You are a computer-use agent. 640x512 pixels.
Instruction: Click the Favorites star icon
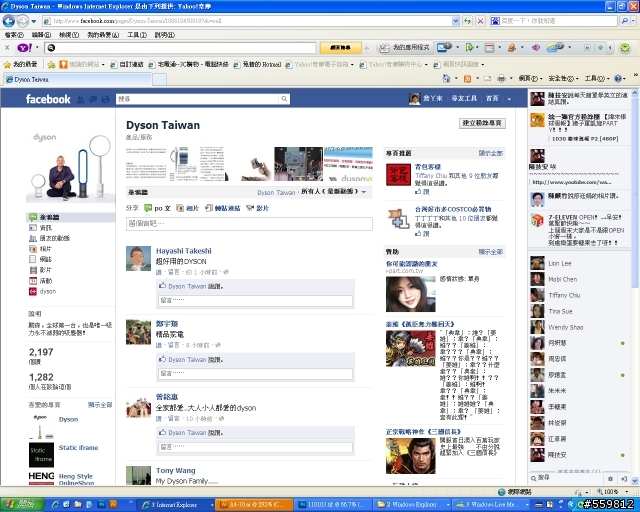(x=7, y=65)
